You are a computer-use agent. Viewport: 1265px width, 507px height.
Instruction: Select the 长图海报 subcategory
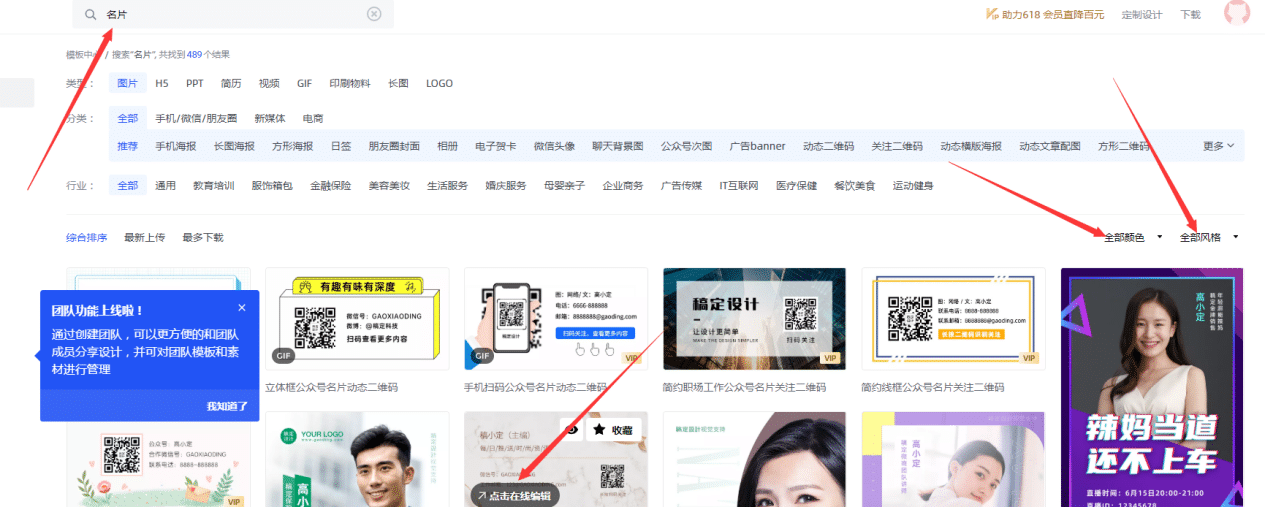[234, 146]
